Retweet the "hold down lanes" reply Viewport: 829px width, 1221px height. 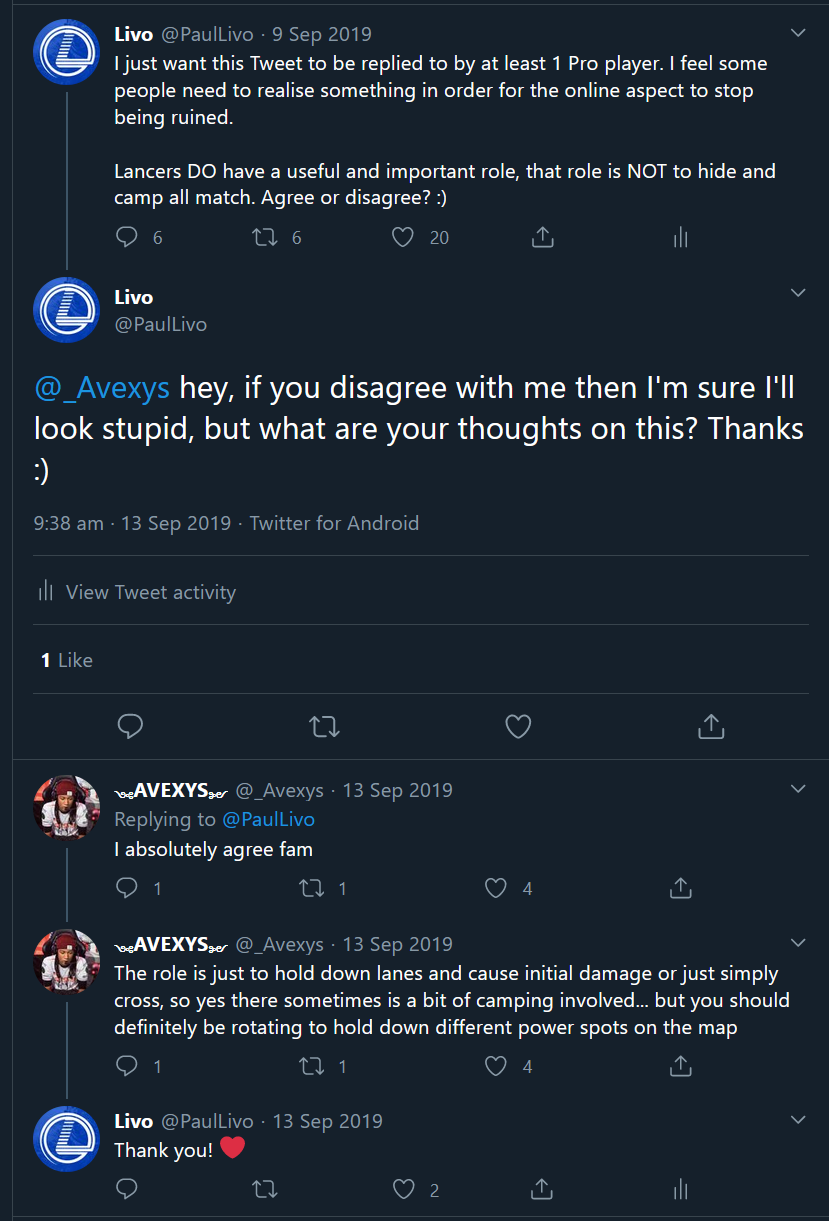click(312, 1066)
